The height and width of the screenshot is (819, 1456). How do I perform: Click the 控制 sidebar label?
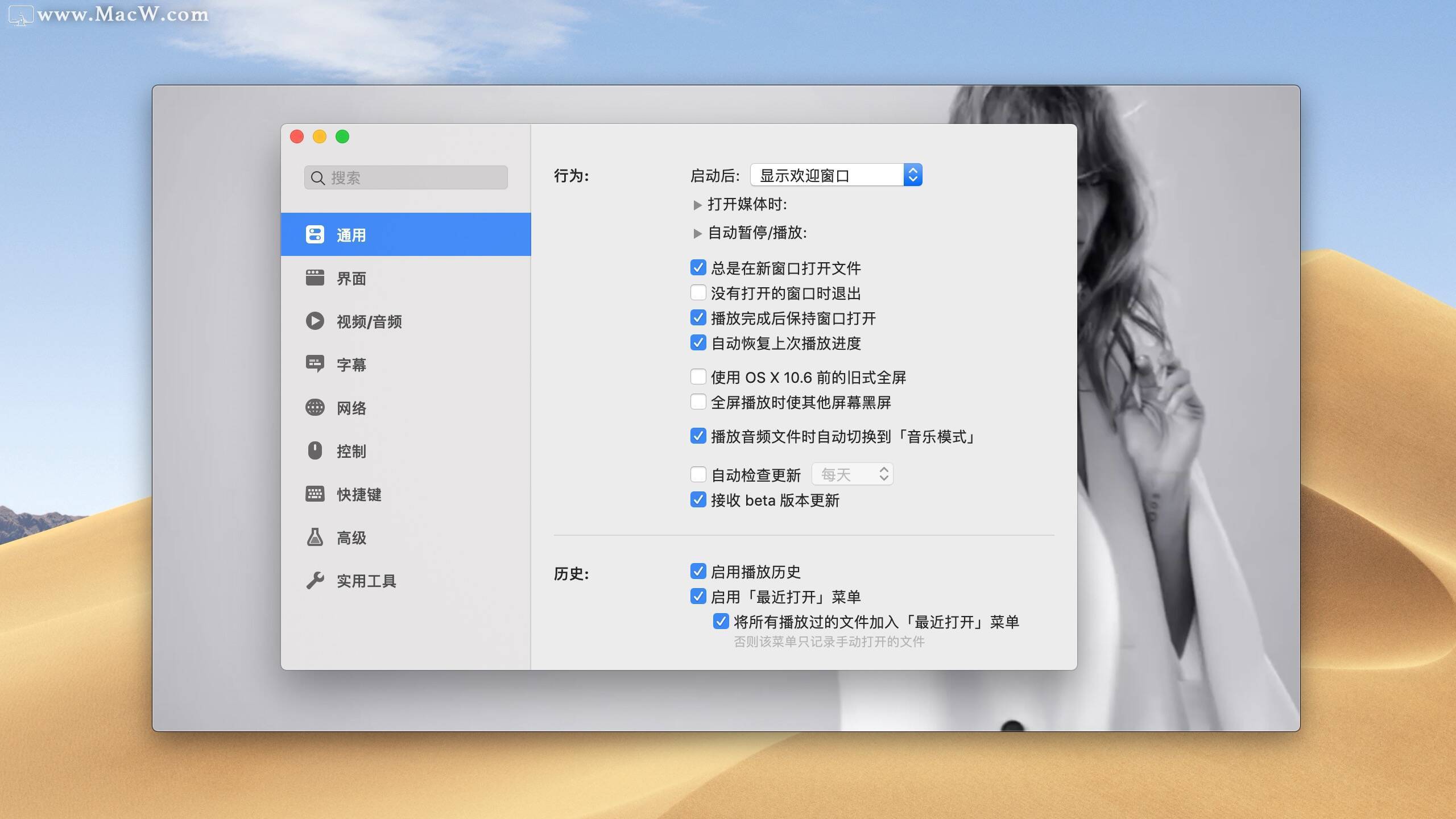[x=351, y=451]
